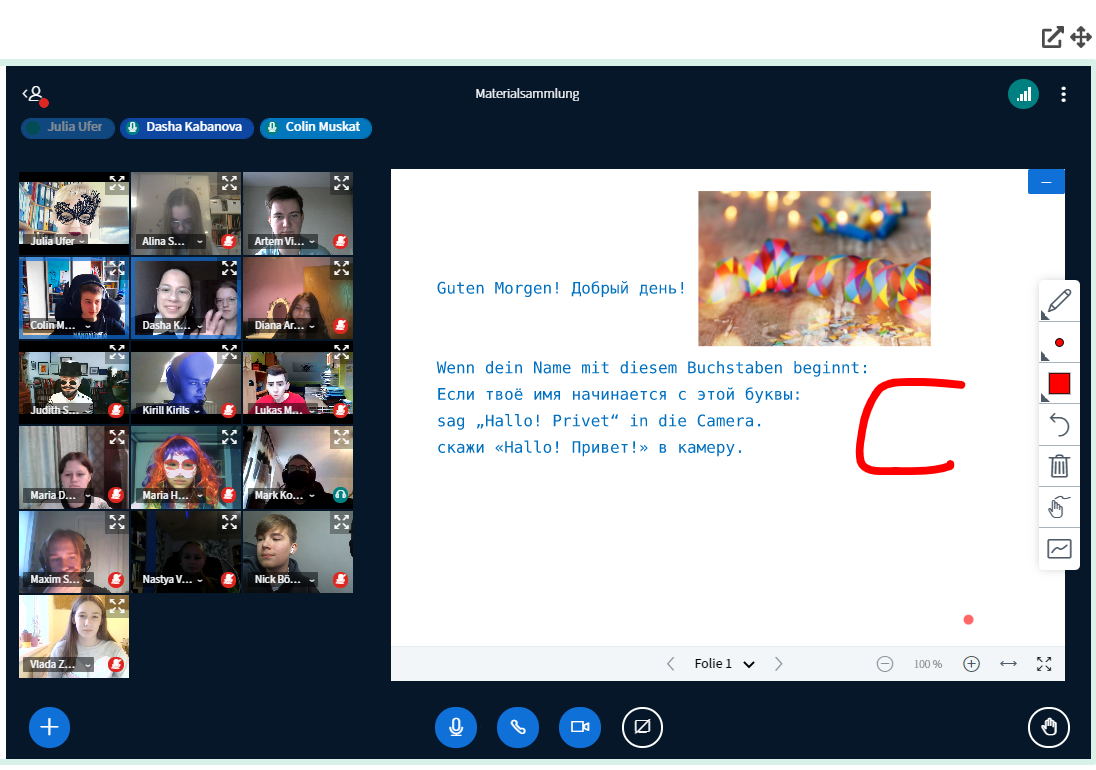Open the connection status indicator
The image size is (1096, 770).
[x=1023, y=94]
